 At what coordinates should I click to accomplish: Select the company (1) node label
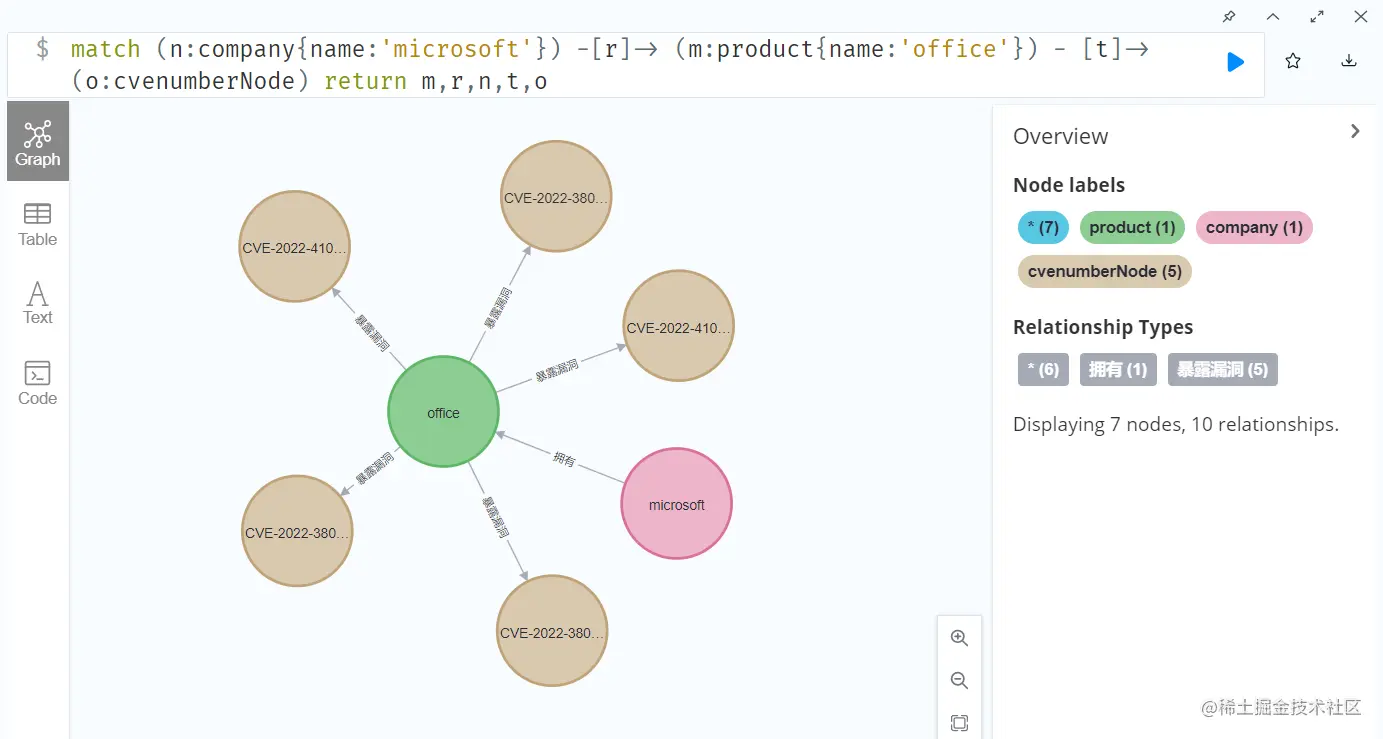[1254, 227]
